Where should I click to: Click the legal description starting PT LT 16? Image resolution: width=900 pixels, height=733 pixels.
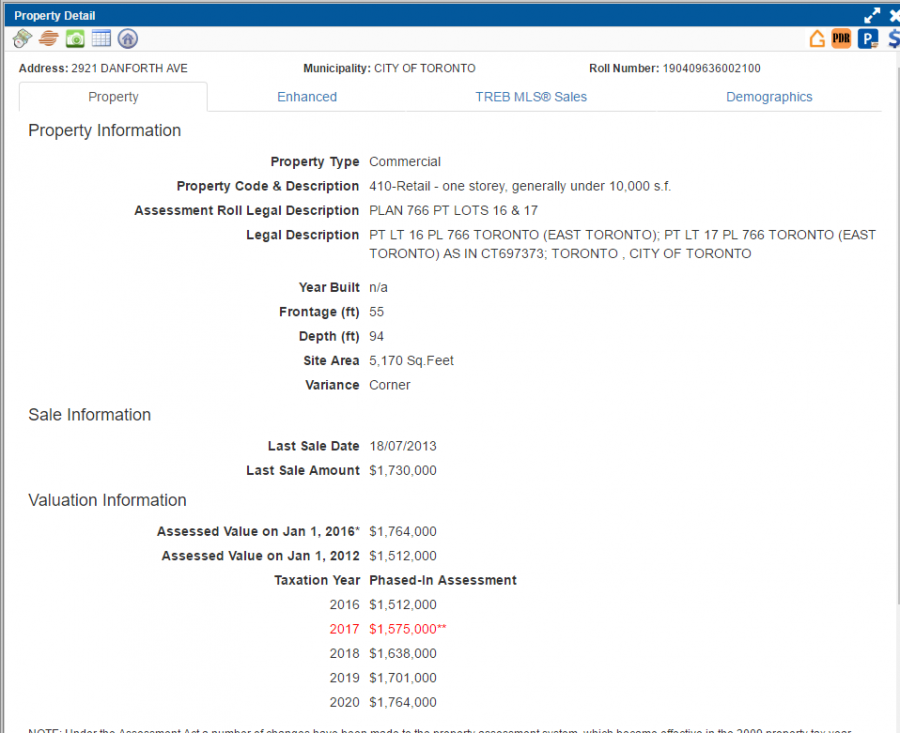(x=622, y=244)
